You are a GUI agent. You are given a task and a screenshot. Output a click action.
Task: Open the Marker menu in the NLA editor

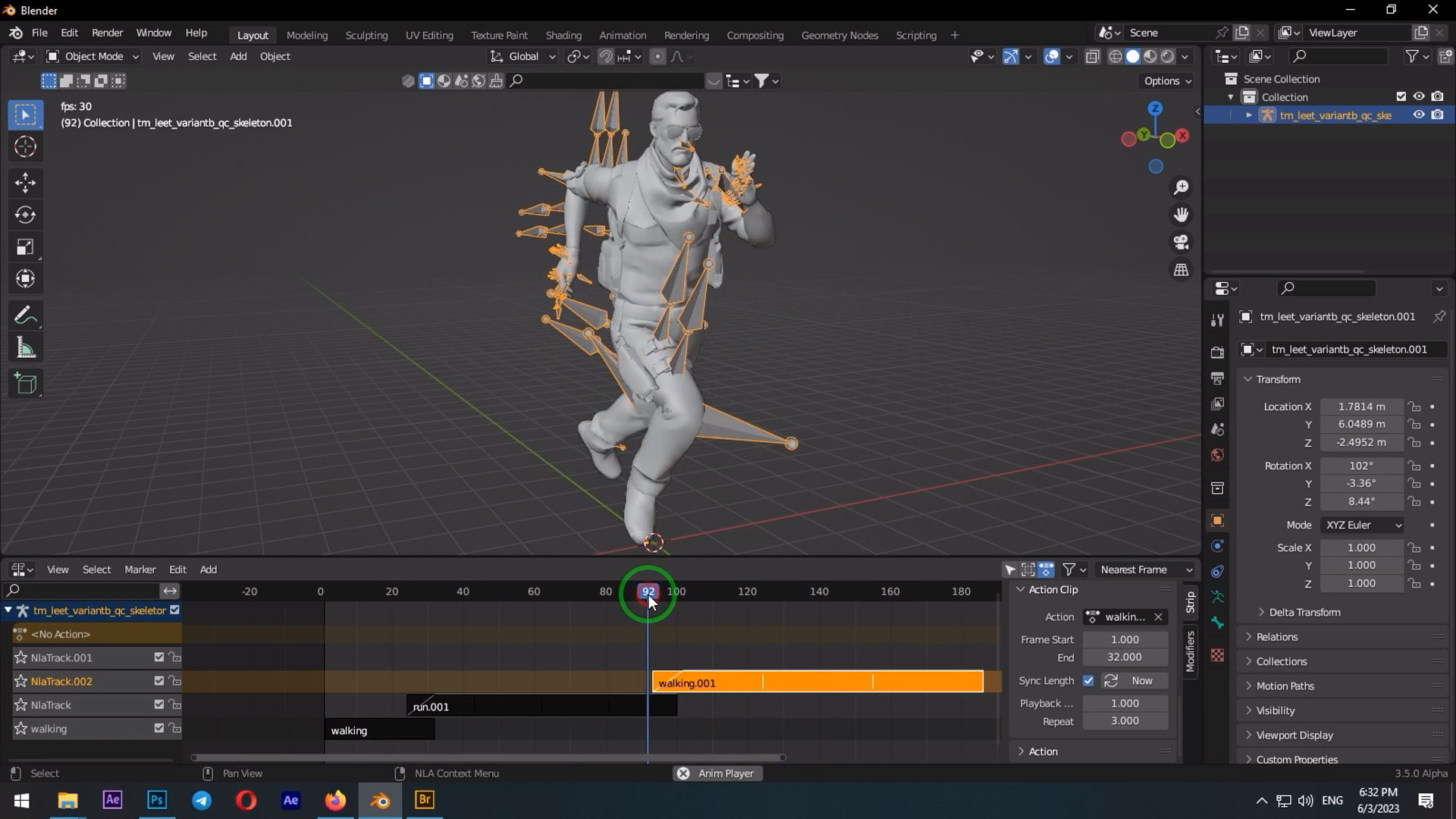point(140,570)
